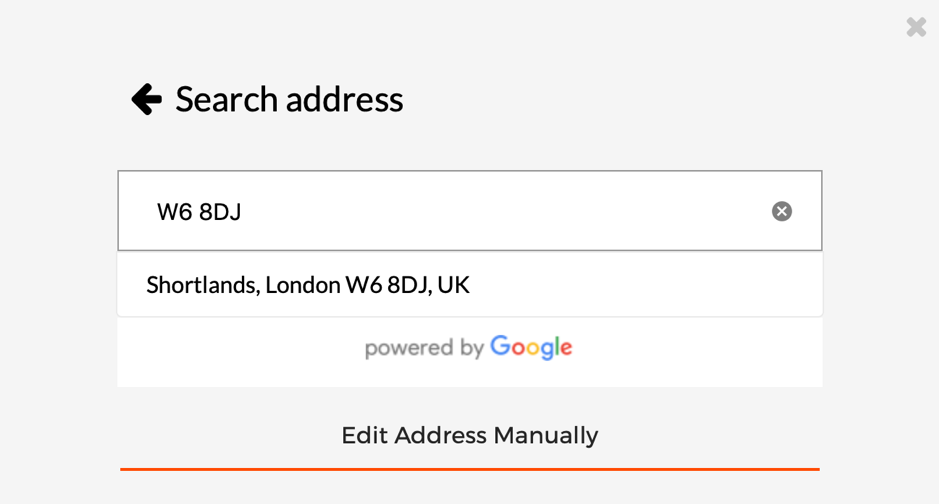Click the 'UK' part of the suggestion
The height and width of the screenshot is (504, 939).
coord(453,285)
